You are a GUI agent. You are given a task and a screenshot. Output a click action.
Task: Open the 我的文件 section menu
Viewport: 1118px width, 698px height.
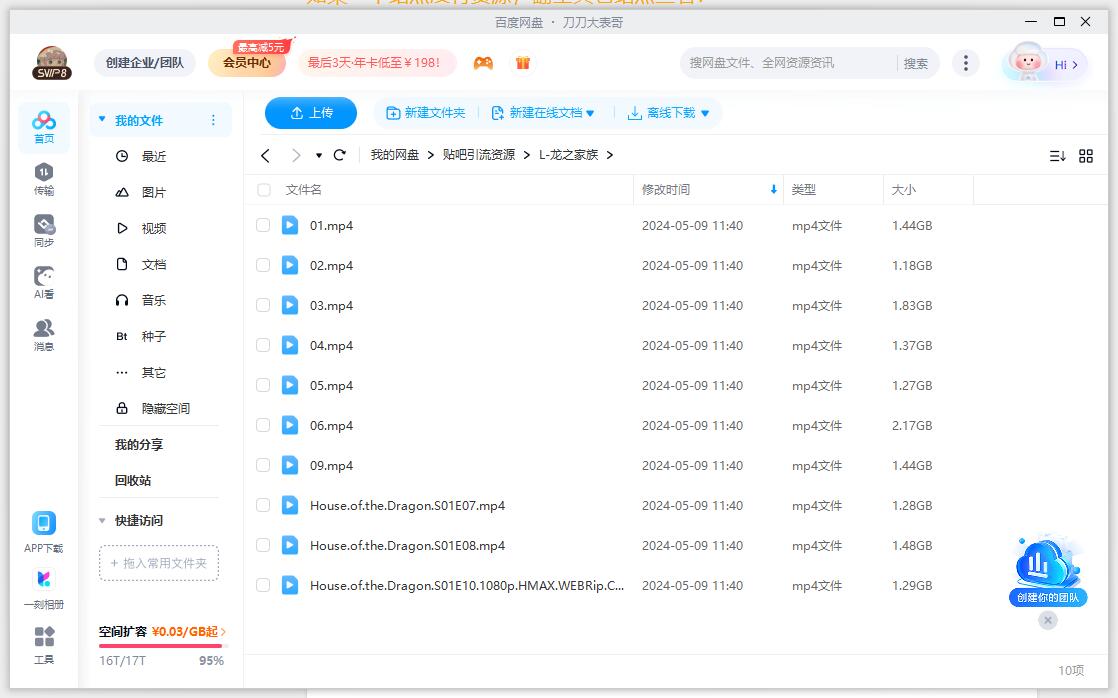[213, 119]
